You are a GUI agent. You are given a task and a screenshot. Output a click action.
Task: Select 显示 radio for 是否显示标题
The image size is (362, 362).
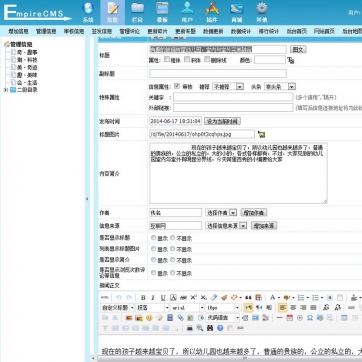click(x=153, y=238)
